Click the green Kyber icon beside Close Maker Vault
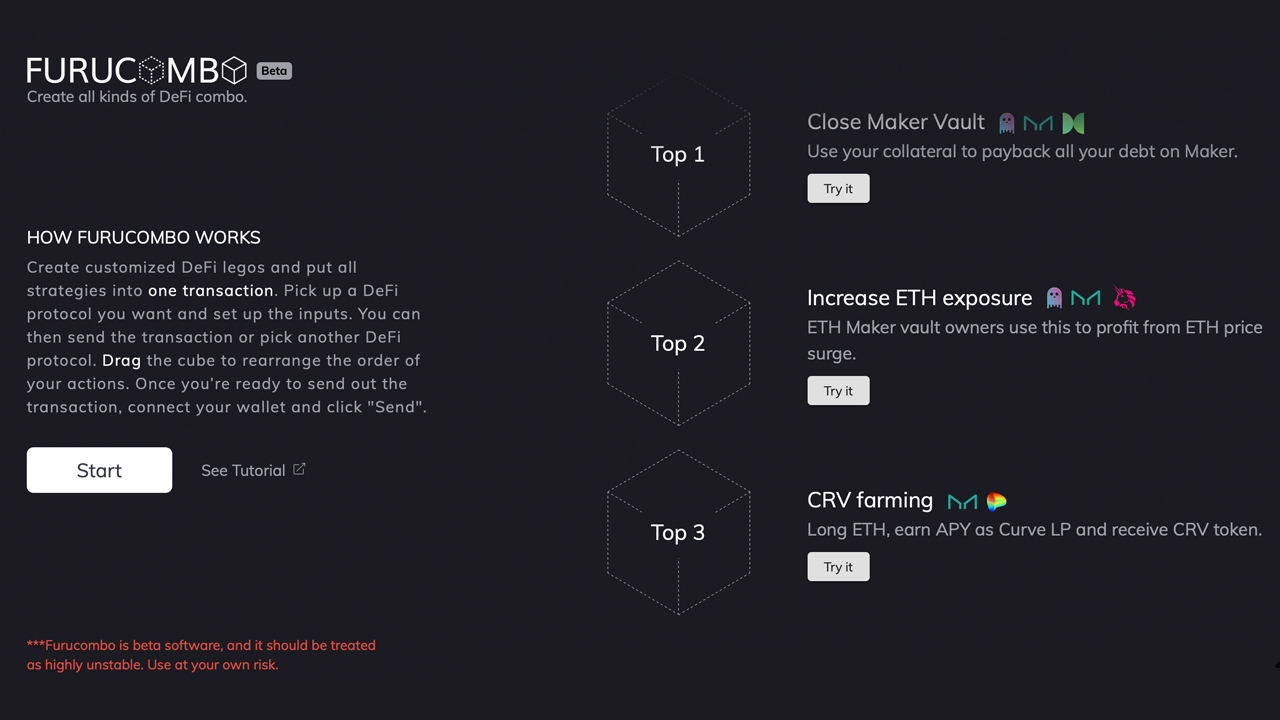Viewport: 1280px width, 720px height. point(1073,123)
